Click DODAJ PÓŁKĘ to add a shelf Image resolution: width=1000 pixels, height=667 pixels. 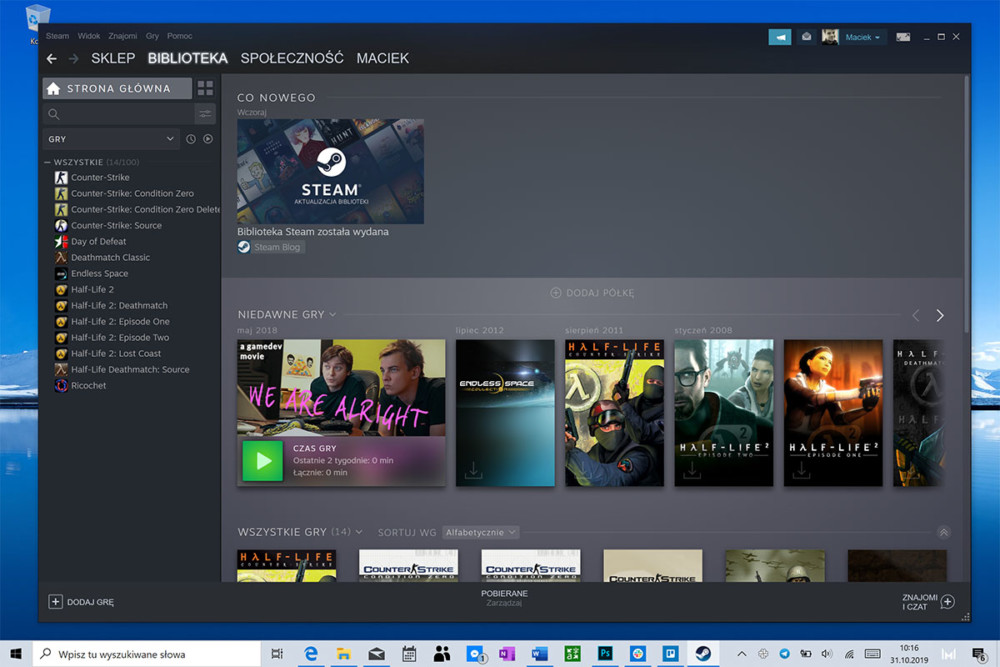(x=592, y=293)
